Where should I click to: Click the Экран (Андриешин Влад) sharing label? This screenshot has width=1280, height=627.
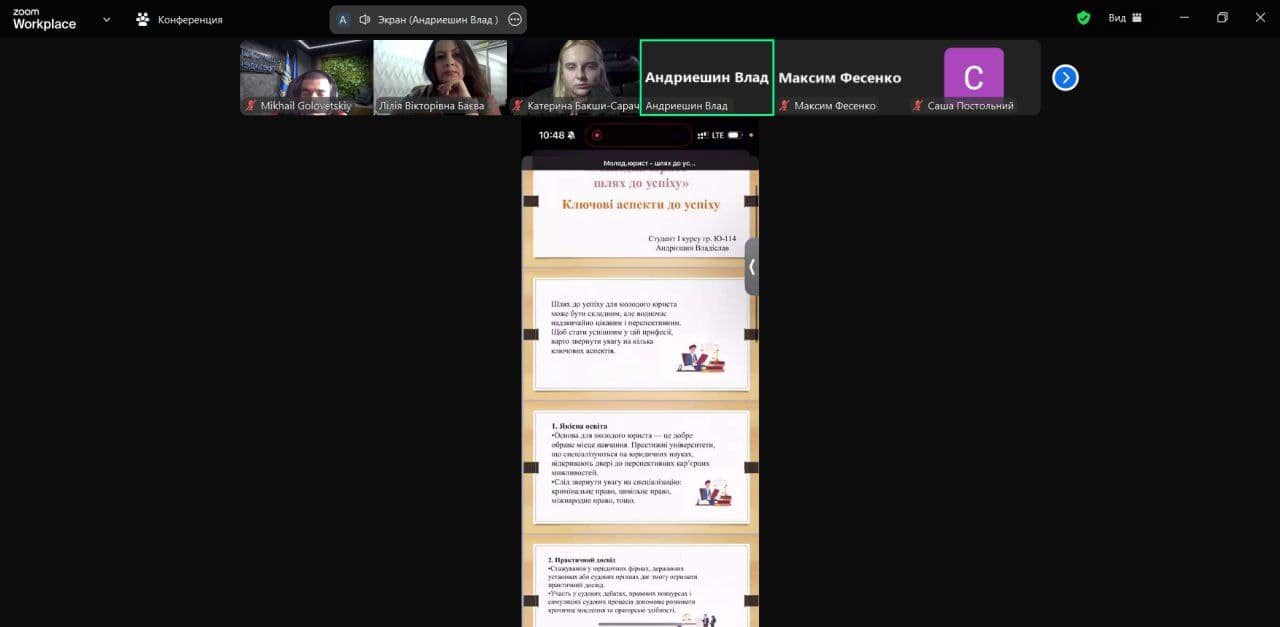tap(438, 19)
